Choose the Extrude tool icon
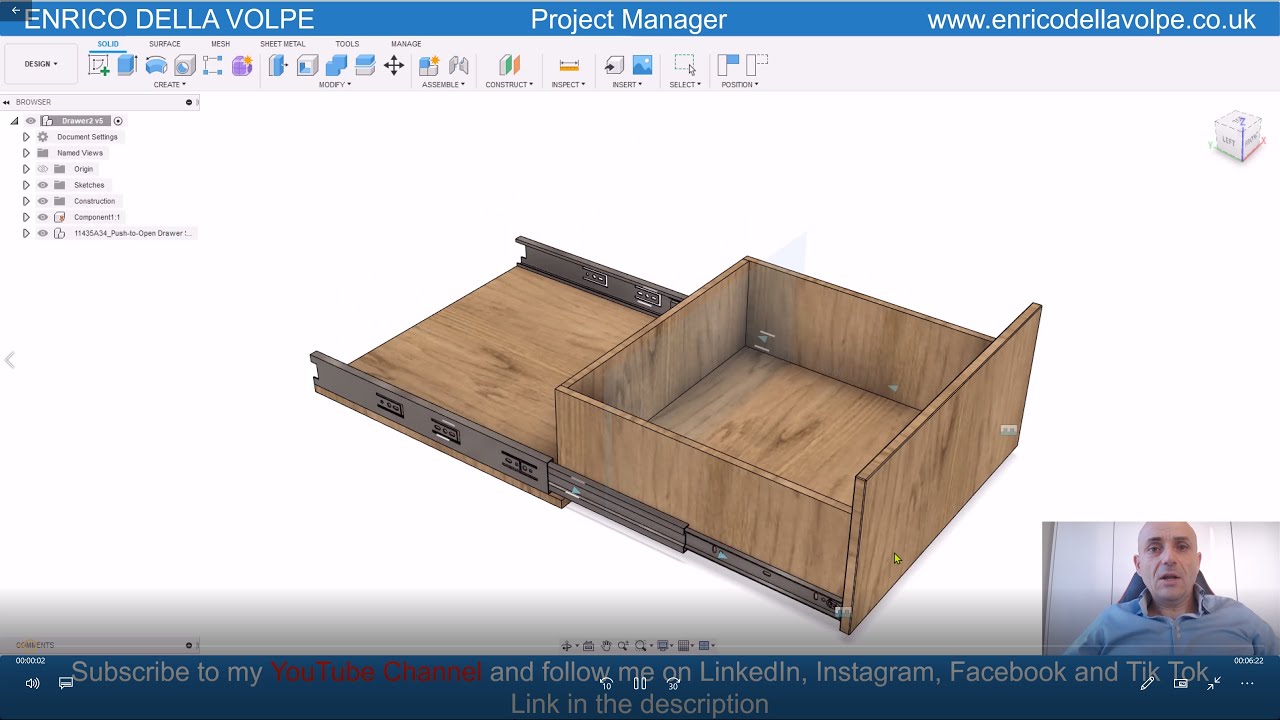The width and height of the screenshot is (1280, 720). point(127,66)
